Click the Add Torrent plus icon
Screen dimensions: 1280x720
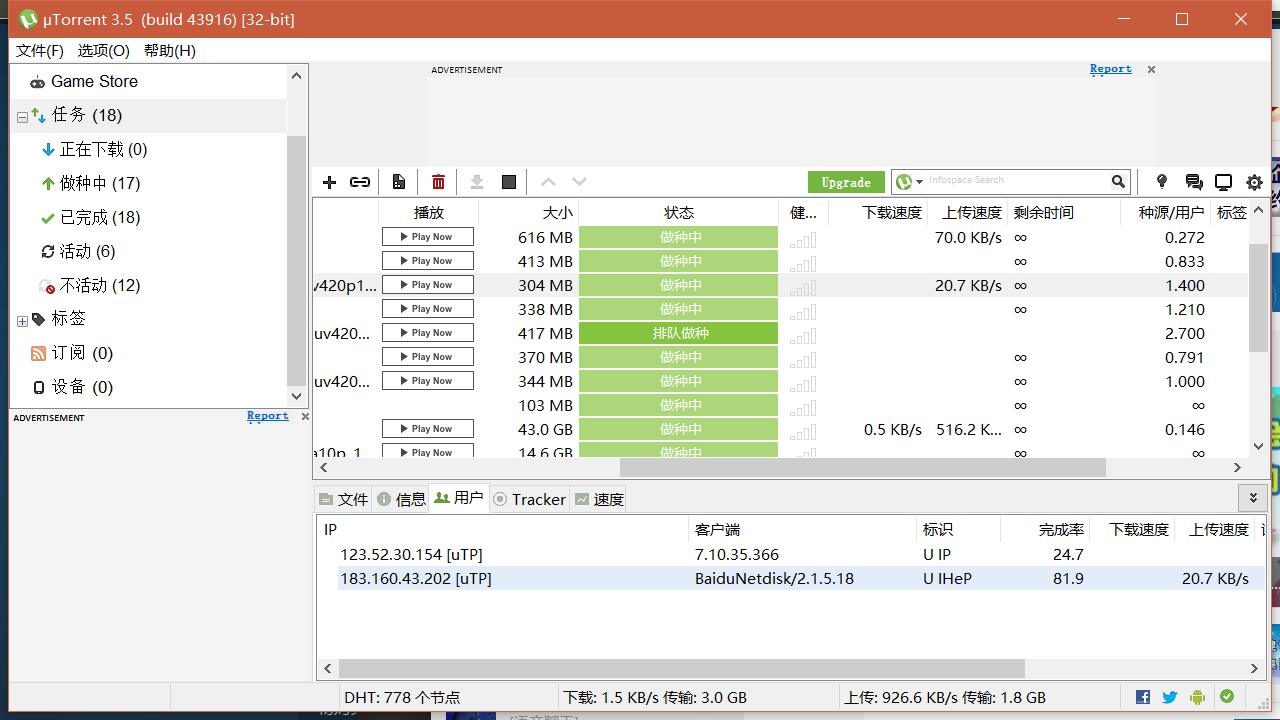329,182
